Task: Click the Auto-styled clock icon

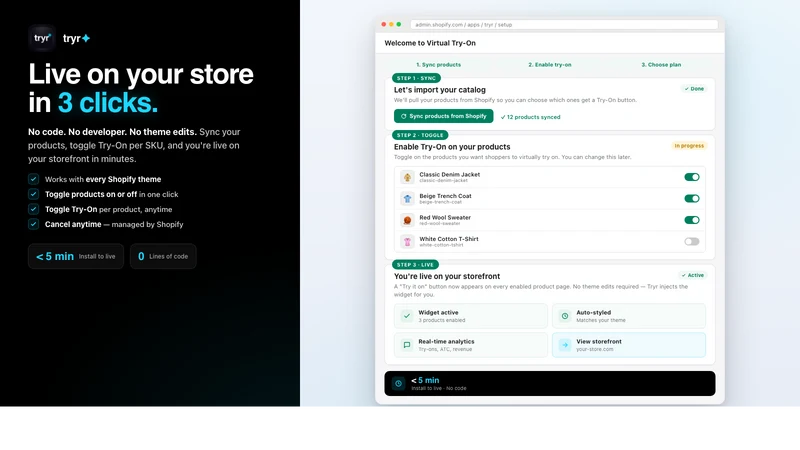Action: click(x=565, y=316)
